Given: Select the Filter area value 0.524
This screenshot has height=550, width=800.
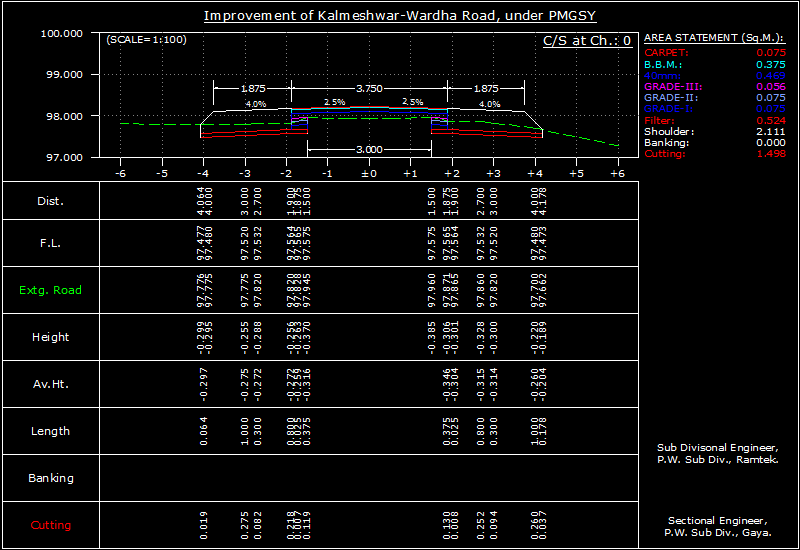Looking at the screenshot, I should pyautogui.click(x=770, y=120).
